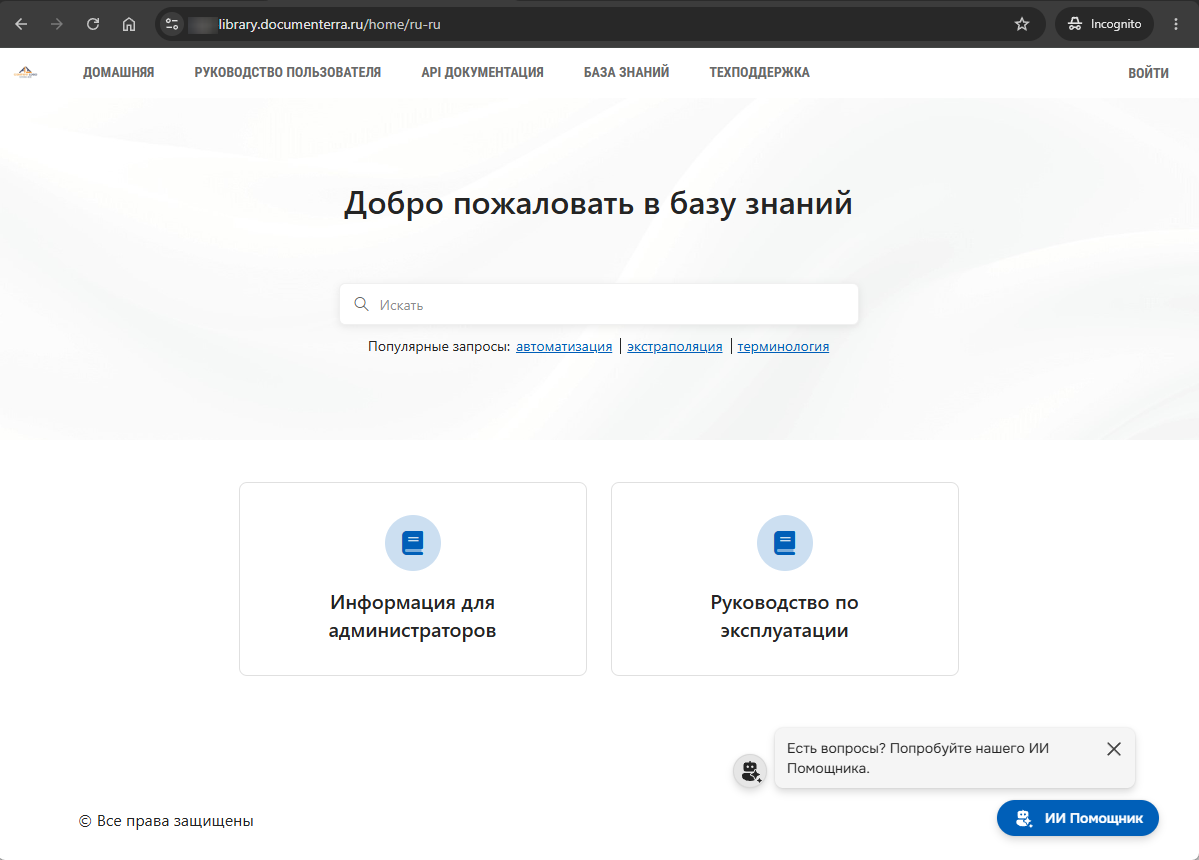Image resolution: width=1199 pixels, height=860 pixels.
Task: Click the address bar URL
Action: point(329,24)
